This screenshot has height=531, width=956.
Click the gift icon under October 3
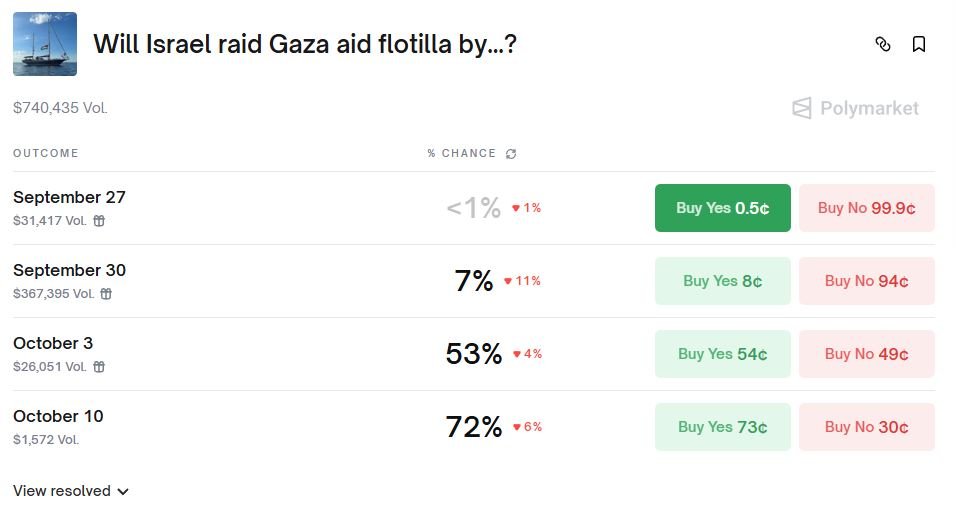coord(99,367)
